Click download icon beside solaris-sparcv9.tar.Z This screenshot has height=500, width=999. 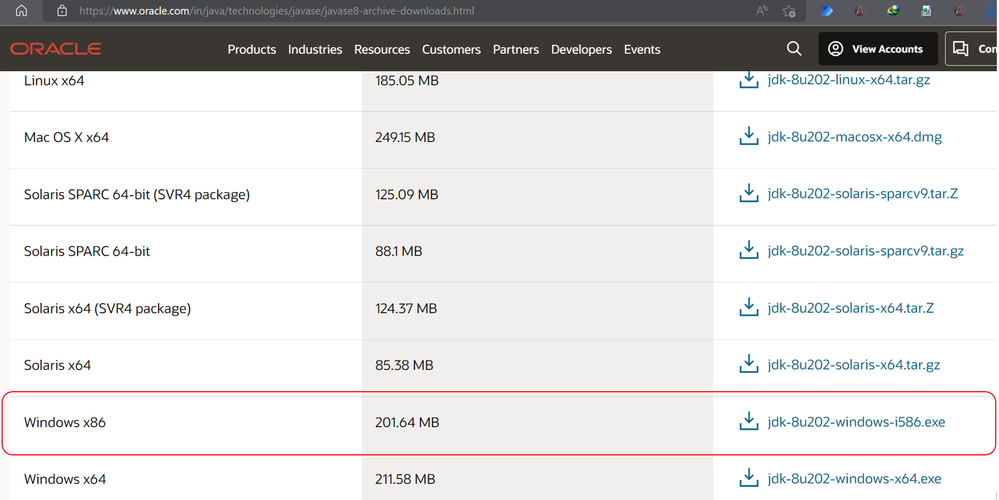pos(749,193)
